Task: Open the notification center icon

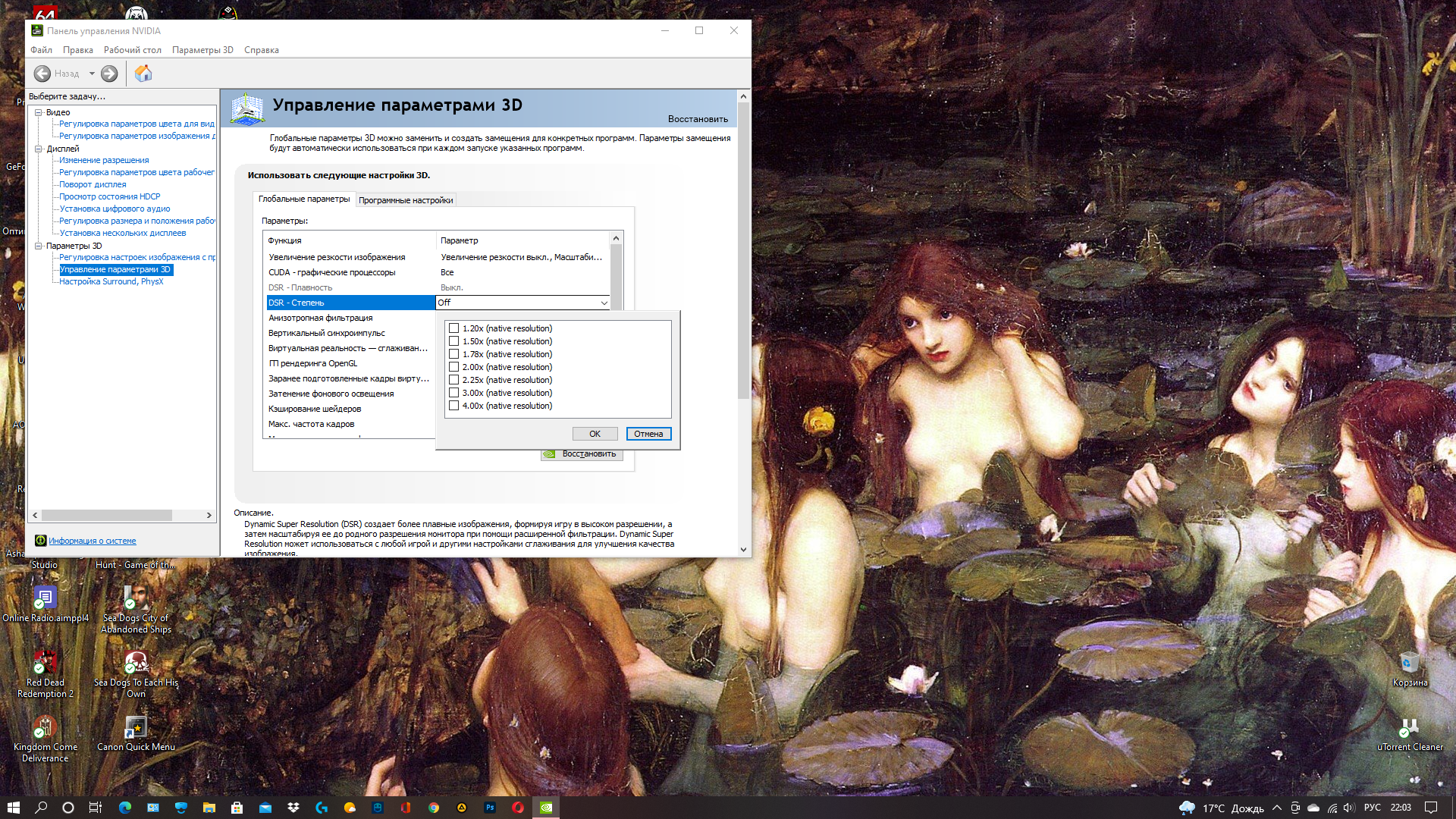Action: coord(1431,808)
